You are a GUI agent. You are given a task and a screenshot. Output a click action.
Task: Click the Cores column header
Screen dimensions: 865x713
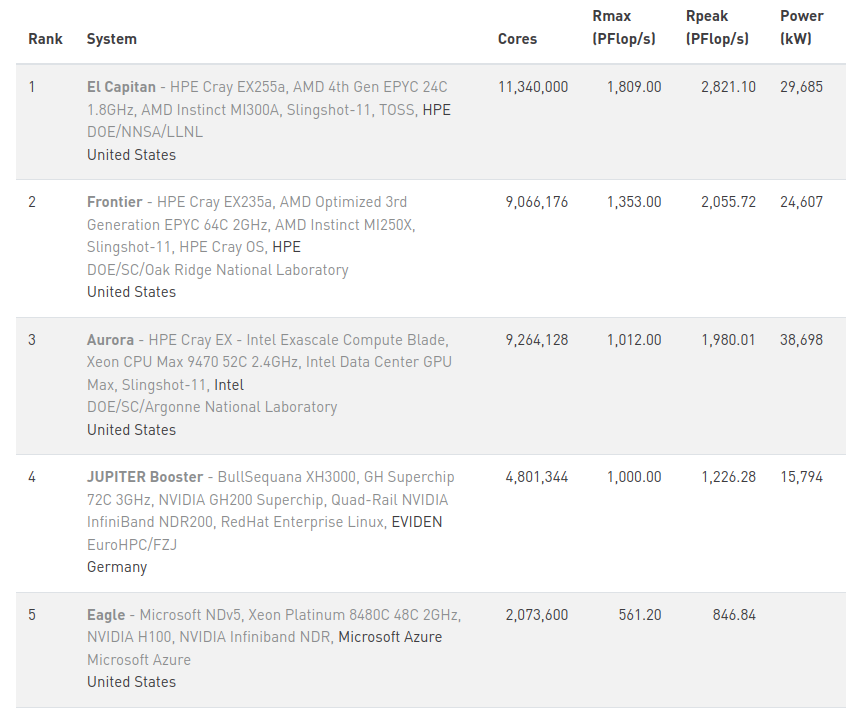point(517,39)
